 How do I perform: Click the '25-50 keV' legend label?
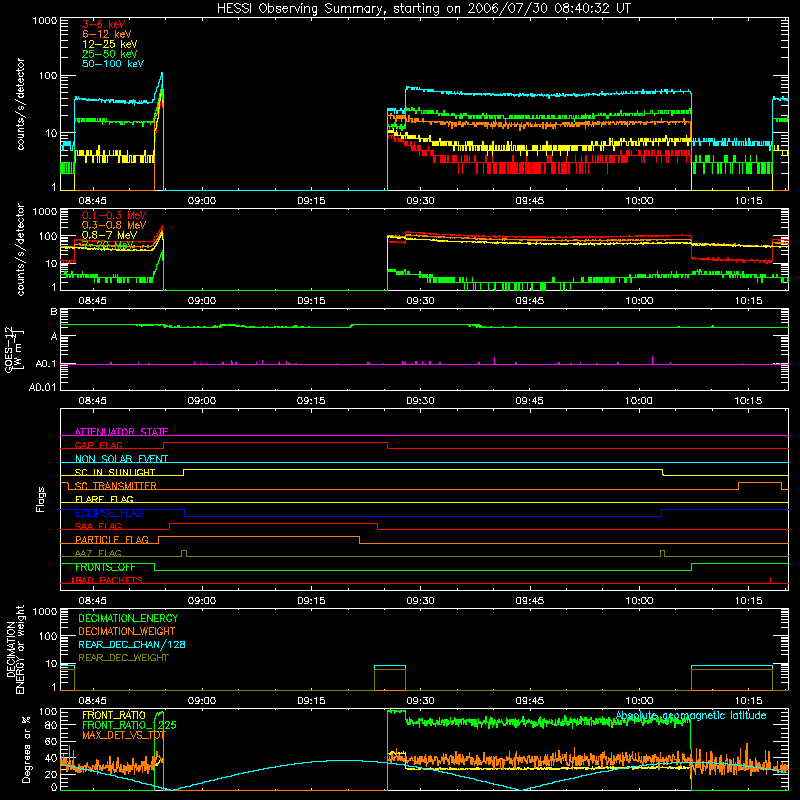(x=109, y=54)
